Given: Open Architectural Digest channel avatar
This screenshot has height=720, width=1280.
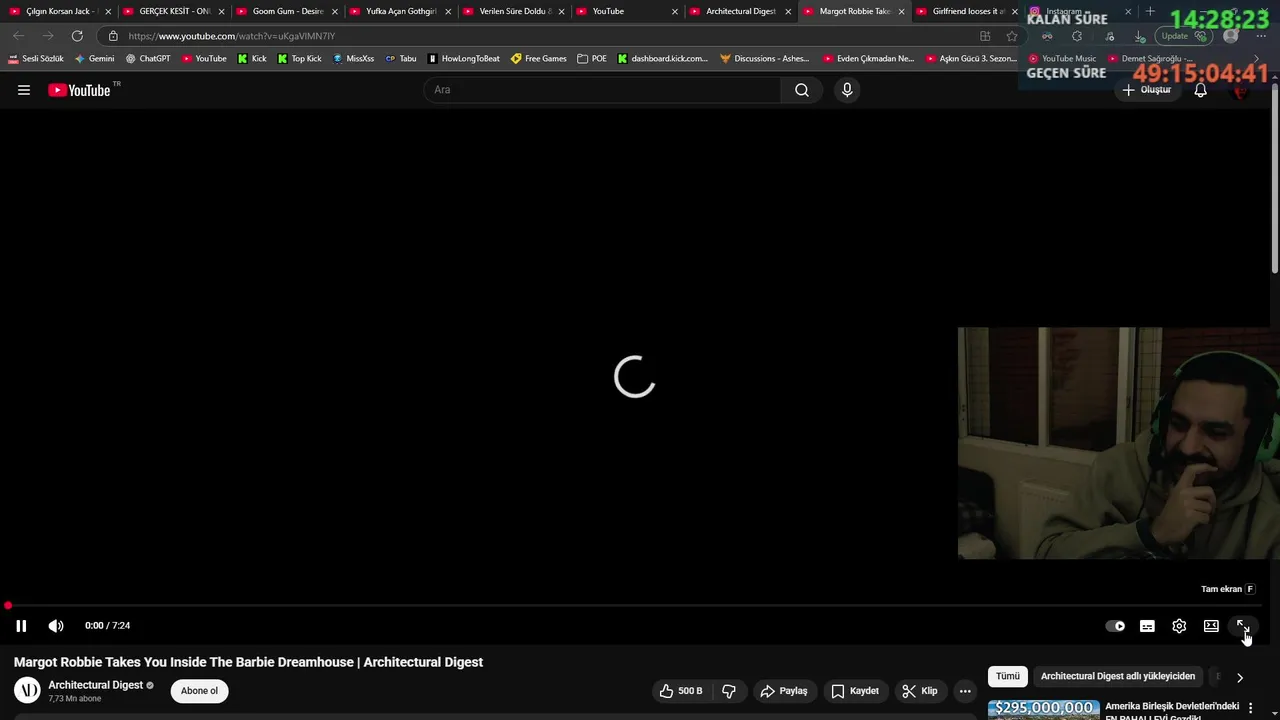Looking at the screenshot, I should (27, 690).
